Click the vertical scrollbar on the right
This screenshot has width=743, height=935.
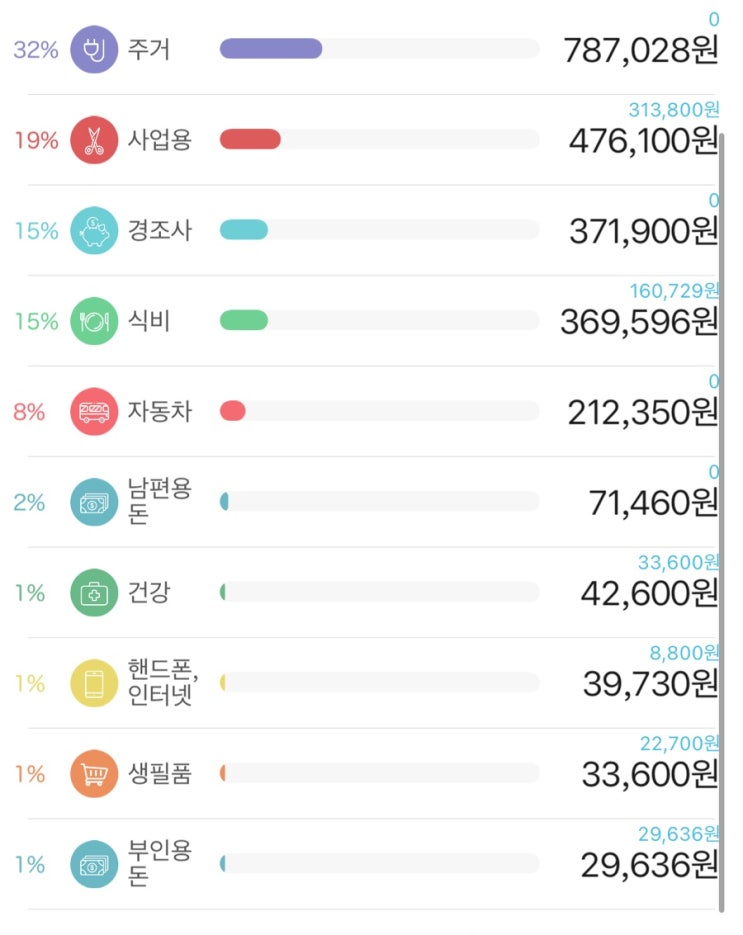click(x=721, y=520)
